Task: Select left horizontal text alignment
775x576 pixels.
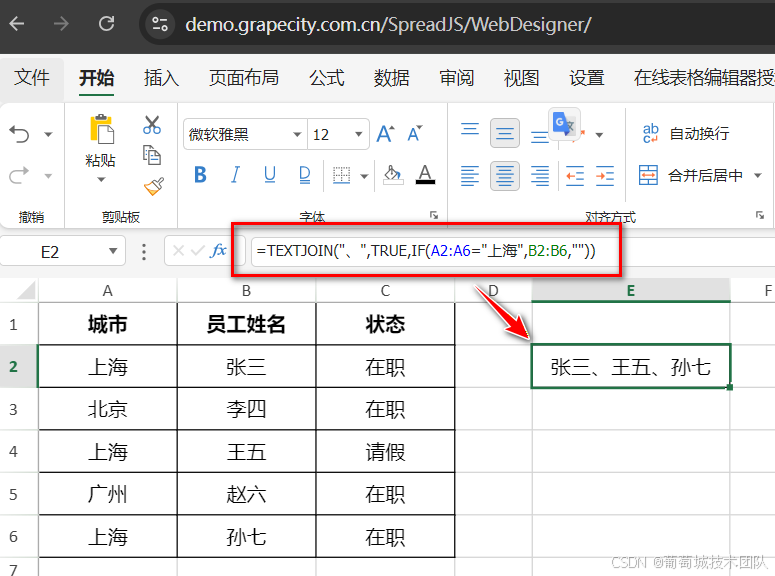Action: tap(470, 176)
